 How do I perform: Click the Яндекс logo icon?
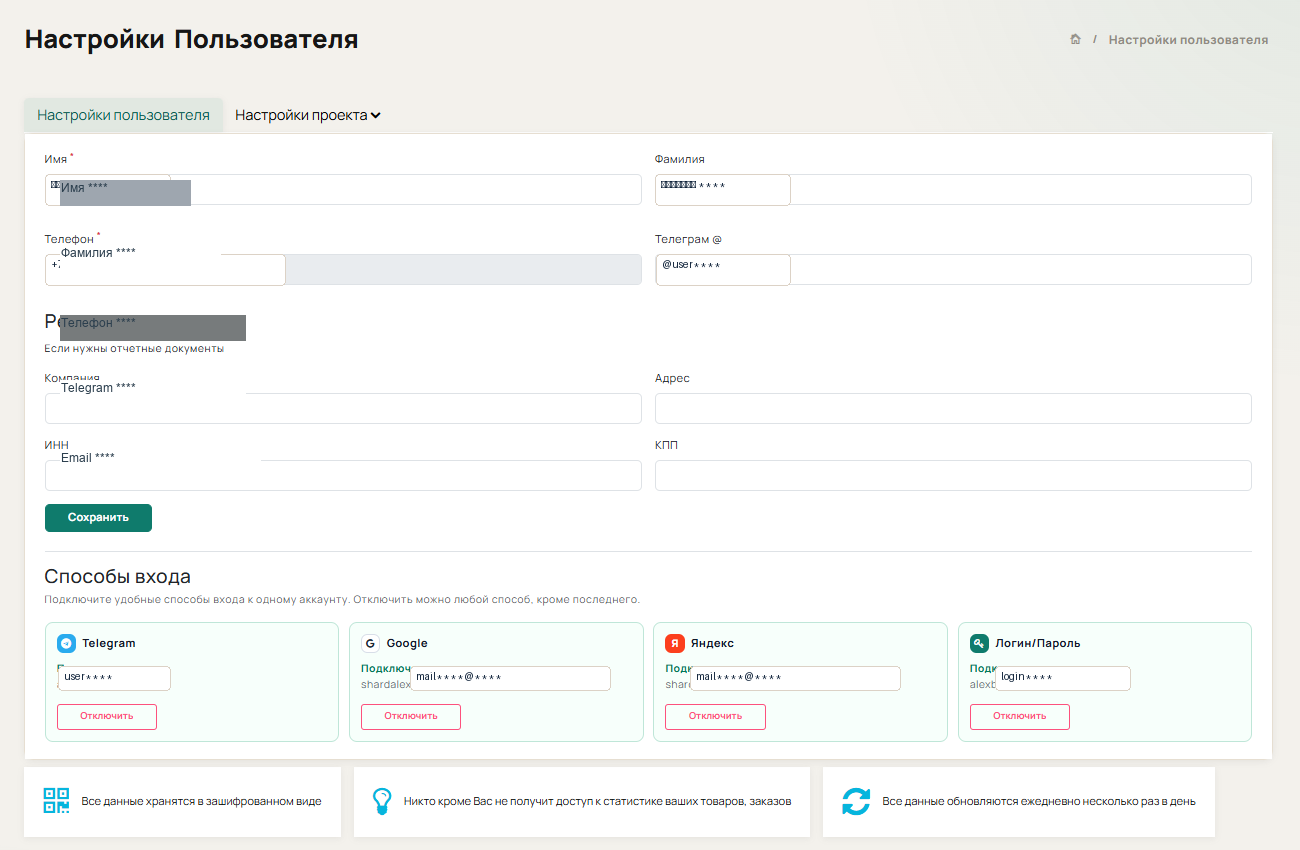pyautogui.click(x=674, y=643)
